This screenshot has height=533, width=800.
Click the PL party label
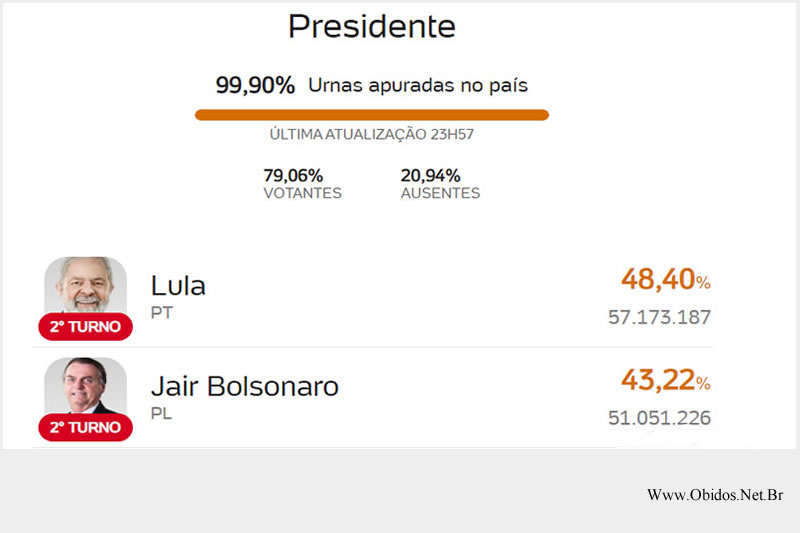coord(161,413)
